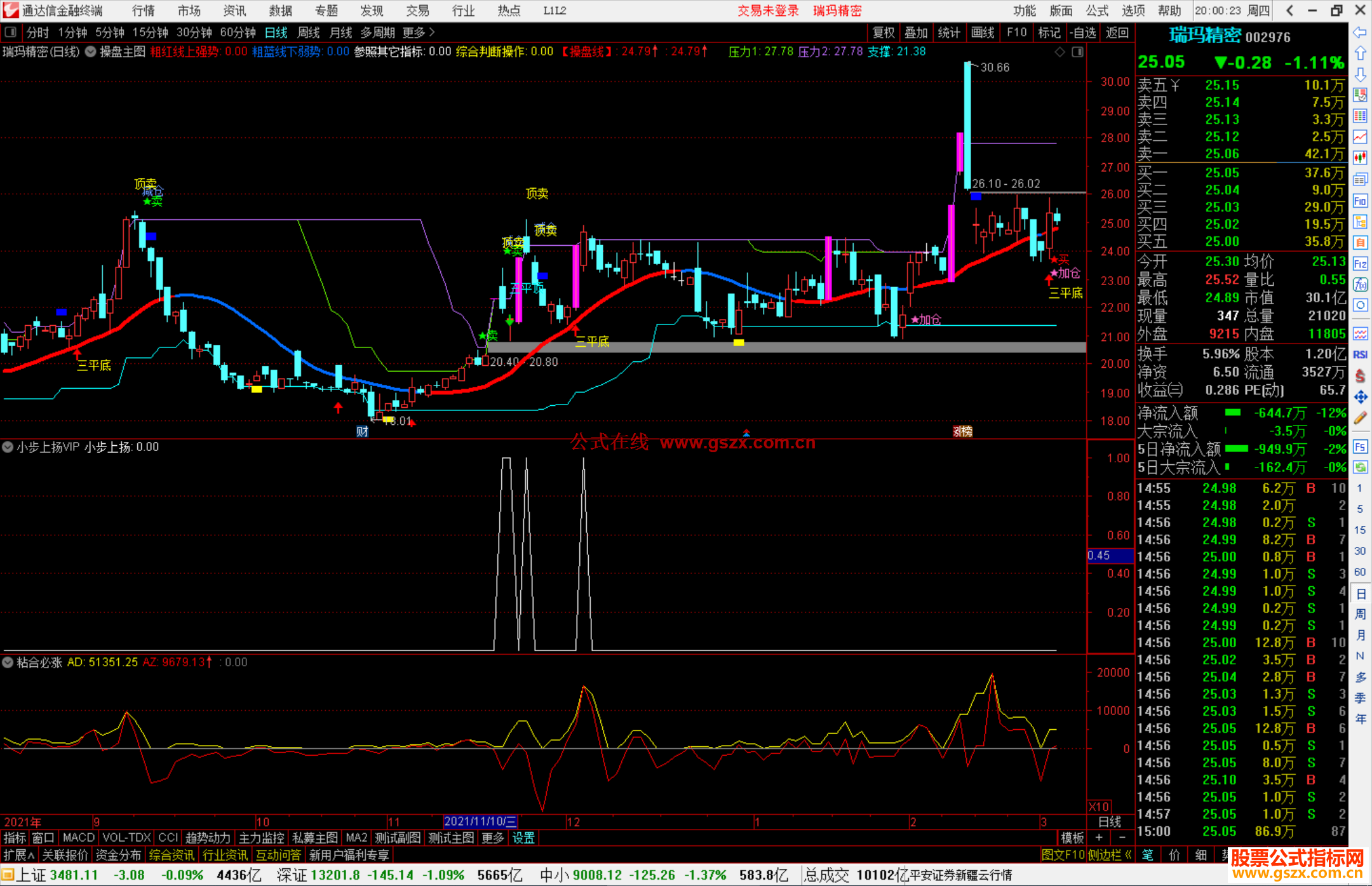The width and height of the screenshot is (1372, 886).
Task: Open the F10 company info sidebar icon
Action: click(x=1360, y=201)
